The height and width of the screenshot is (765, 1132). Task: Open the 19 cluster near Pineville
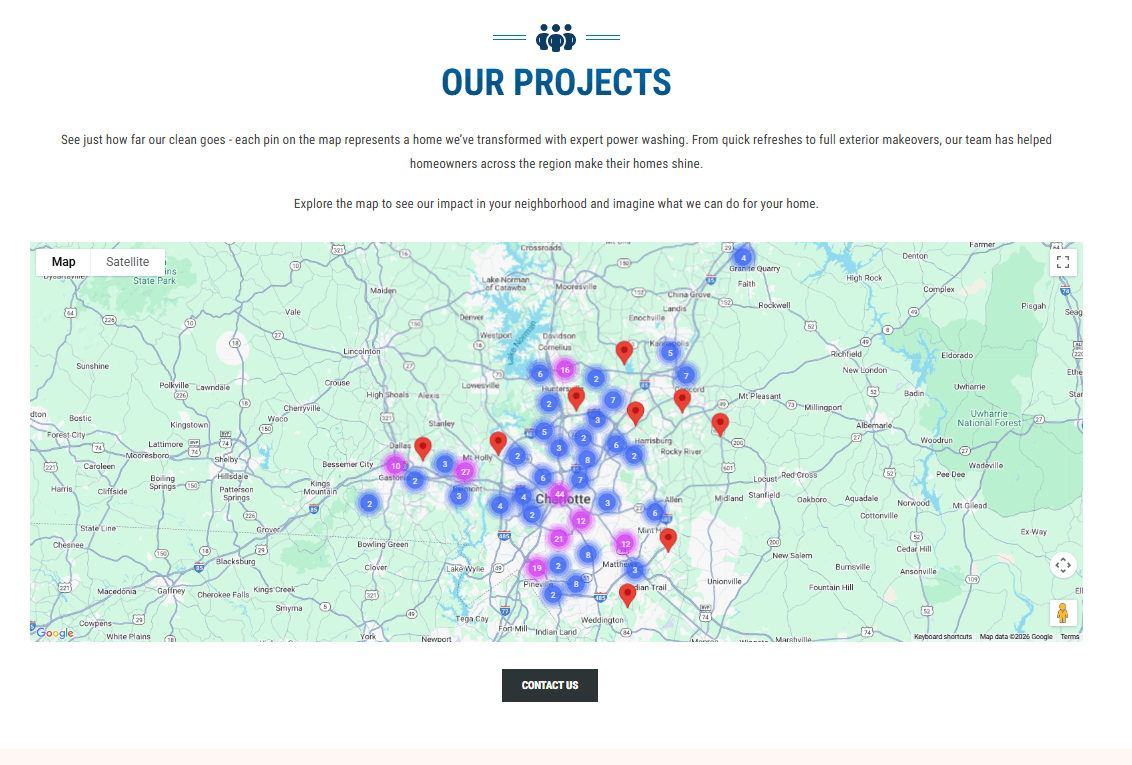(537, 568)
